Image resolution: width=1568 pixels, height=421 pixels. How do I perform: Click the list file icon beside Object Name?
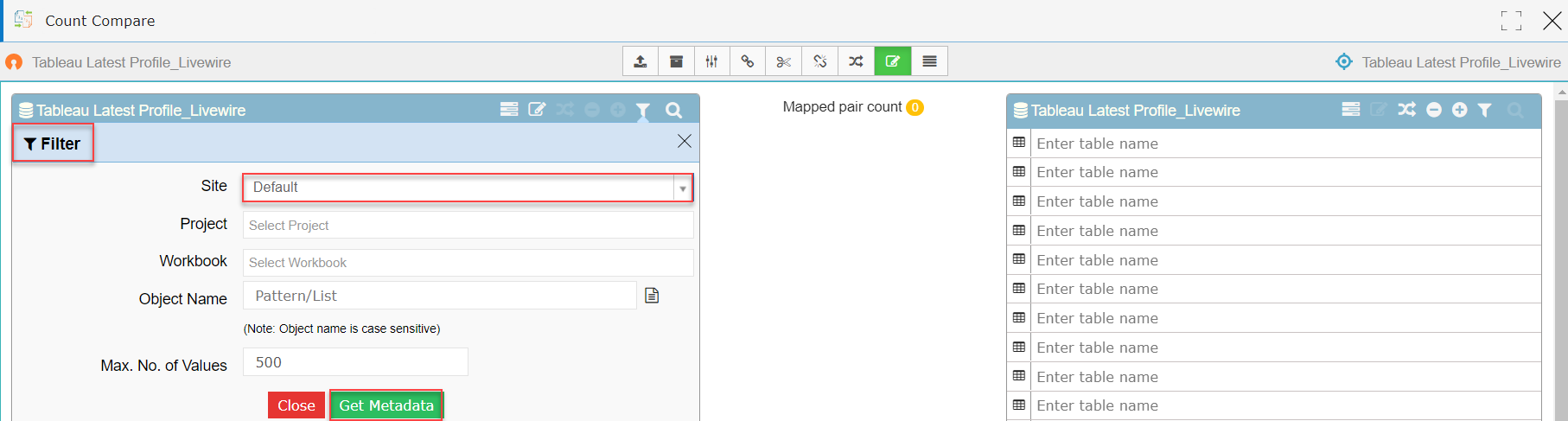tap(653, 296)
